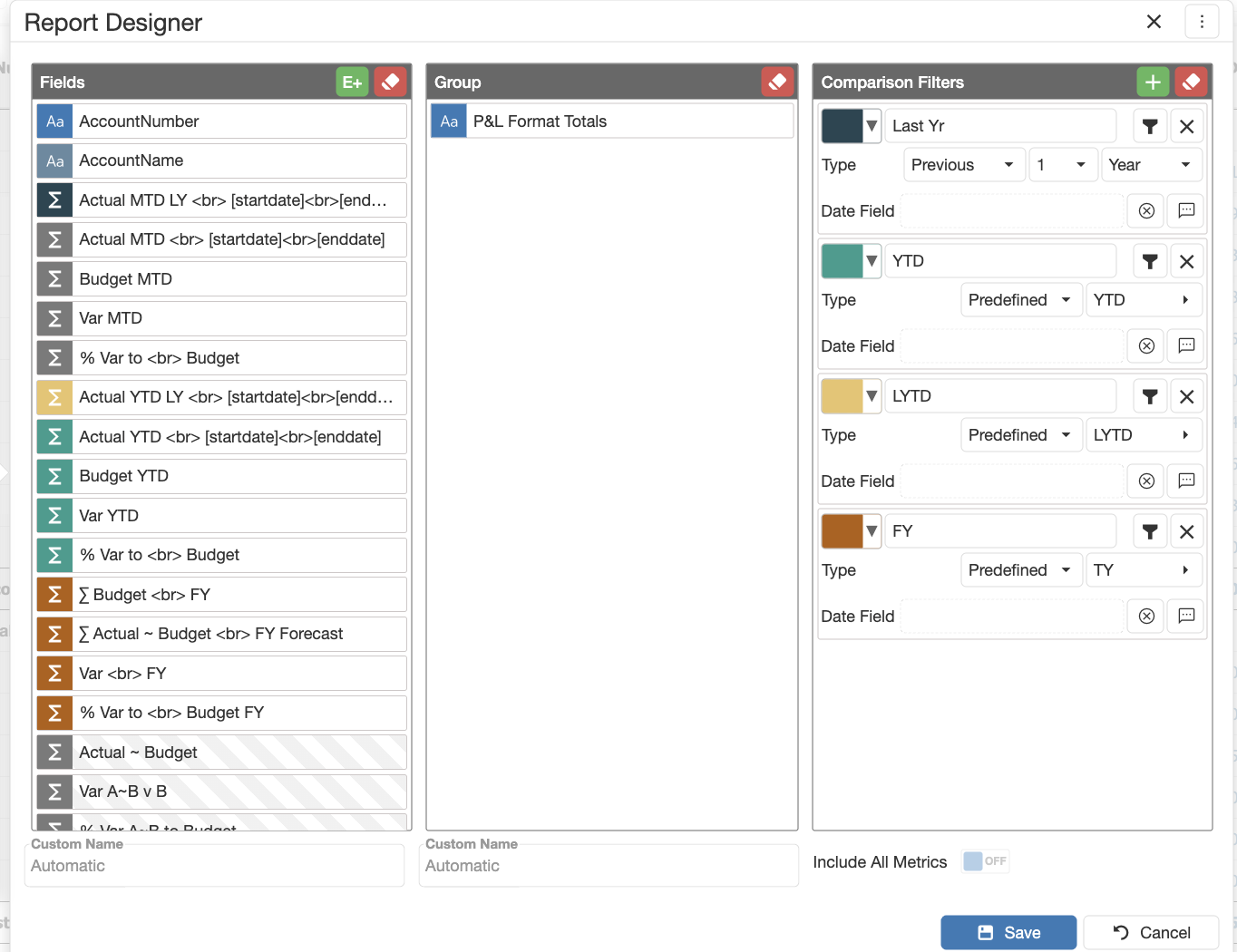The height and width of the screenshot is (952, 1237).
Task: Cancel the report designer changes
Action: click(1151, 933)
